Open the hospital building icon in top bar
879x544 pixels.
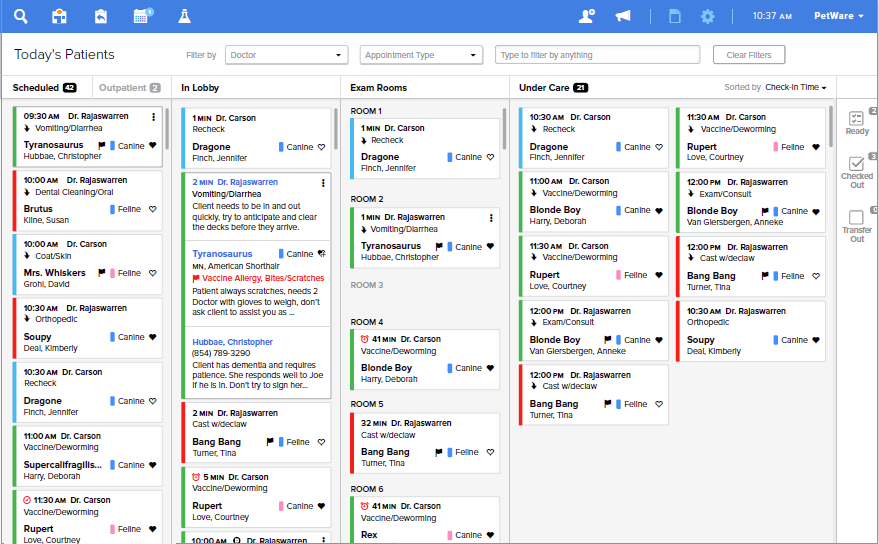[59, 16]
